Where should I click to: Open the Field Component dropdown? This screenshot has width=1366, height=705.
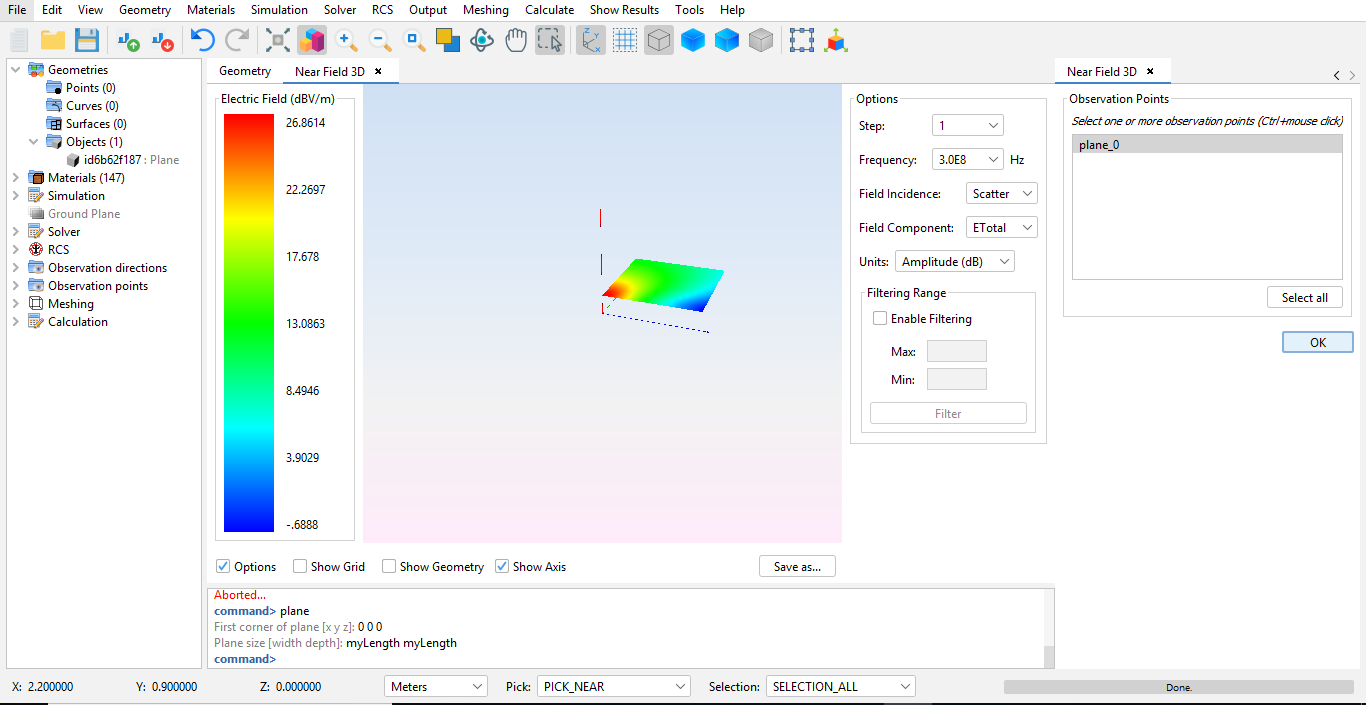click(x=1001, y=228)
